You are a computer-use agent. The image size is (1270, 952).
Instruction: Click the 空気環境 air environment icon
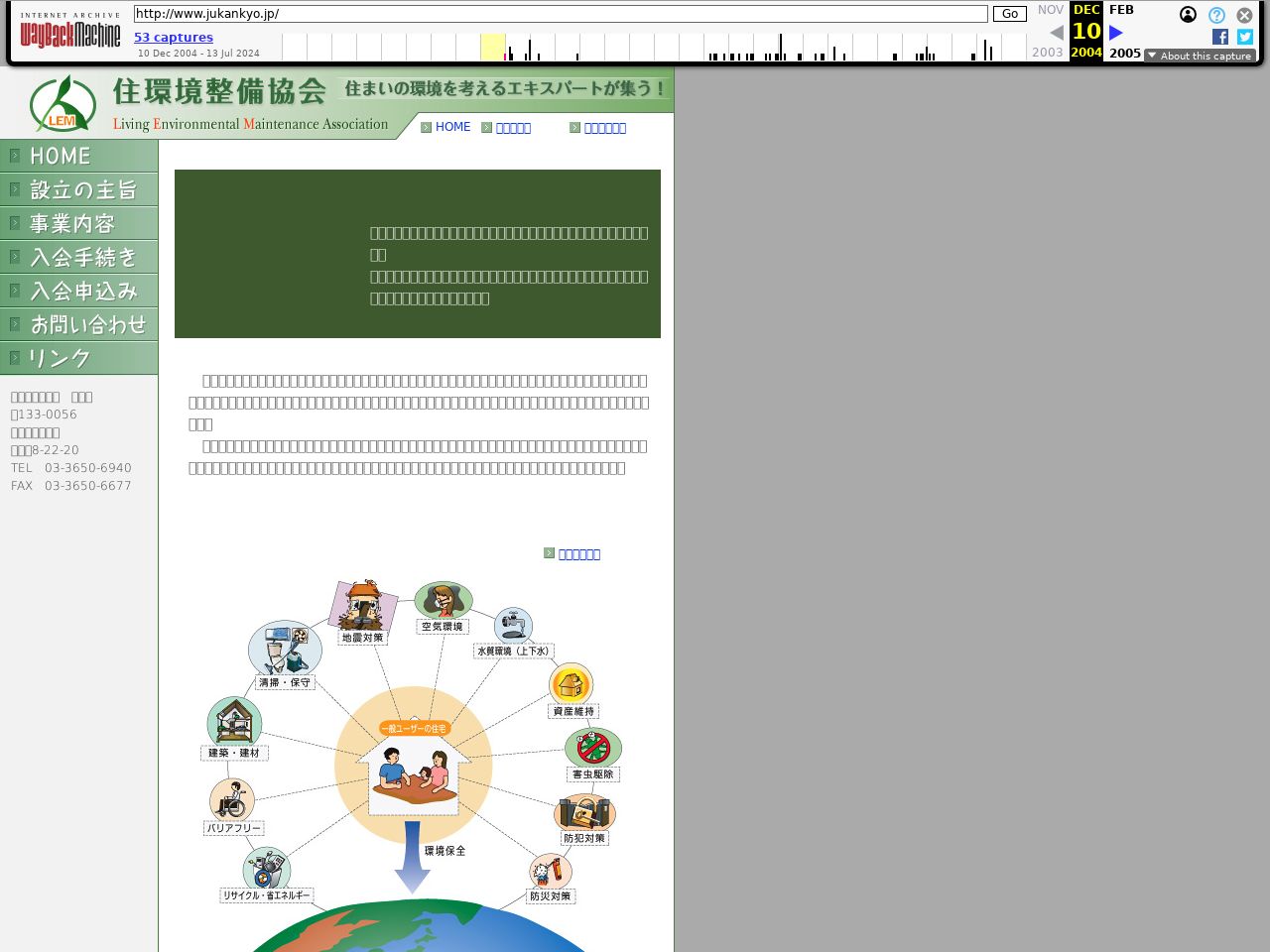(443, 607)
